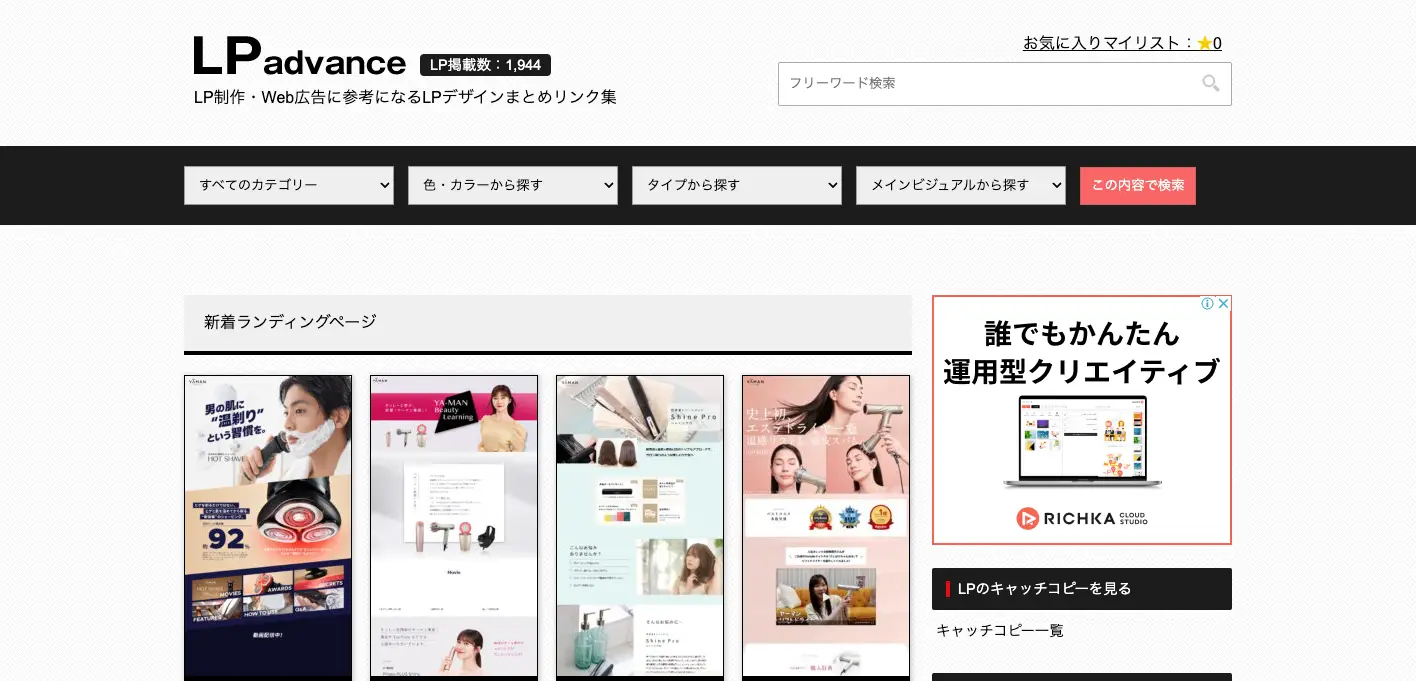Open the お気に入りマイリスト link
Viewport: 1416px width, 681px height.
tap(1108, 43)
